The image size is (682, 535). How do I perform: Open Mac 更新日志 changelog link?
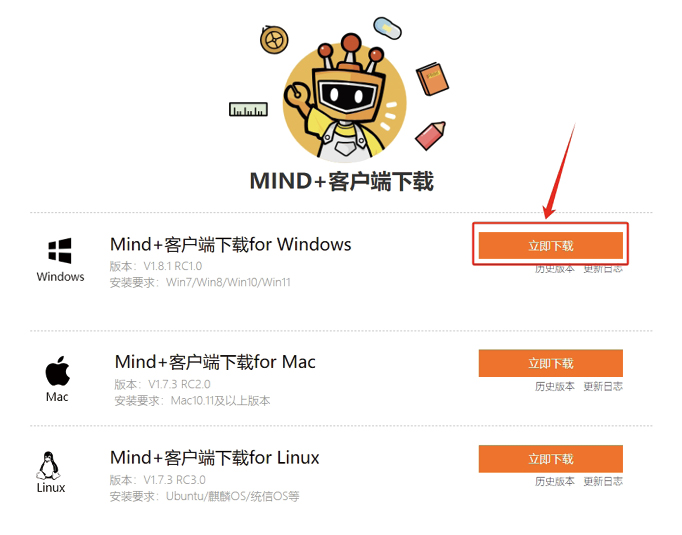[x=603, y=386]
